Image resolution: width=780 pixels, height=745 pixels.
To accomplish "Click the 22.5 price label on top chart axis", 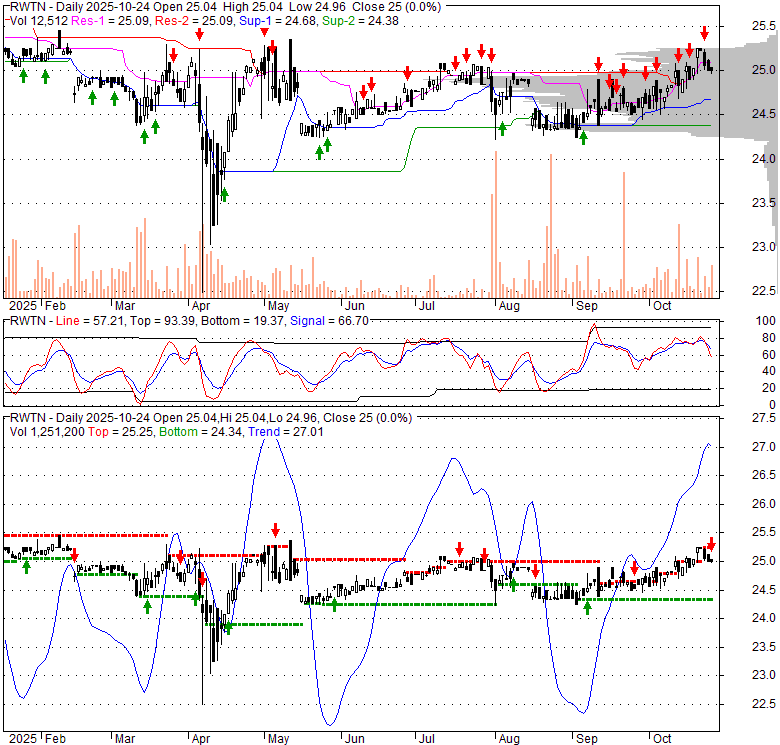I will [x=763, y=291].
